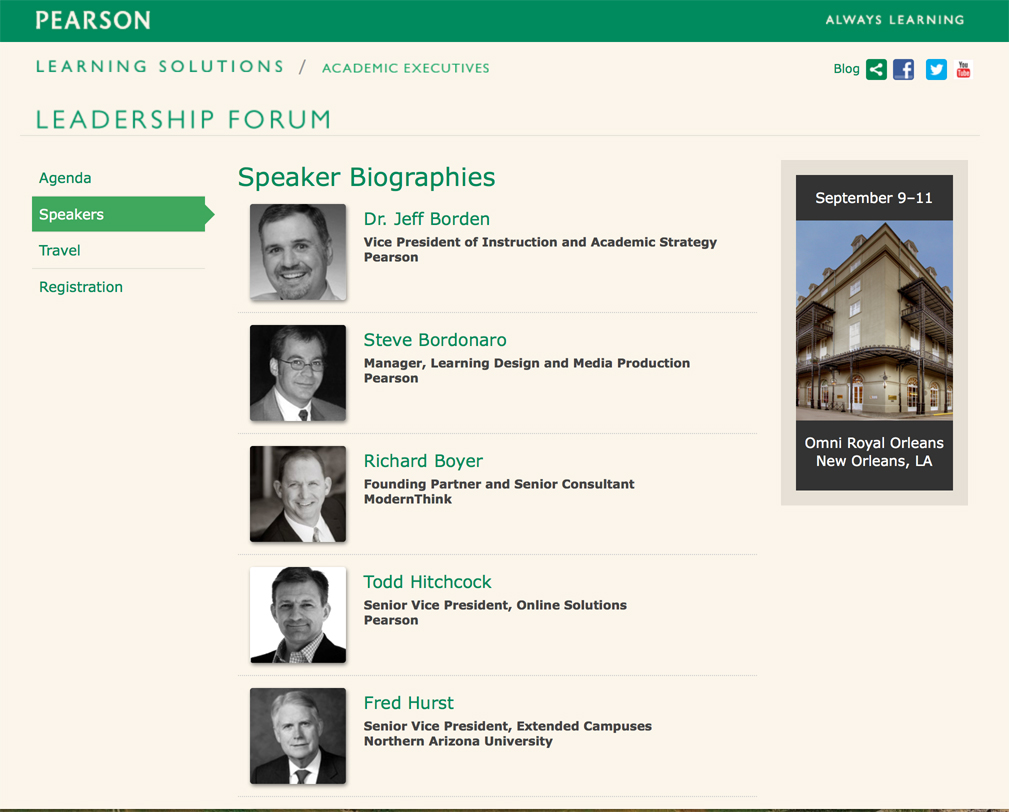
Task: Click Richard Boyer's photo
Action: (298, 494)
